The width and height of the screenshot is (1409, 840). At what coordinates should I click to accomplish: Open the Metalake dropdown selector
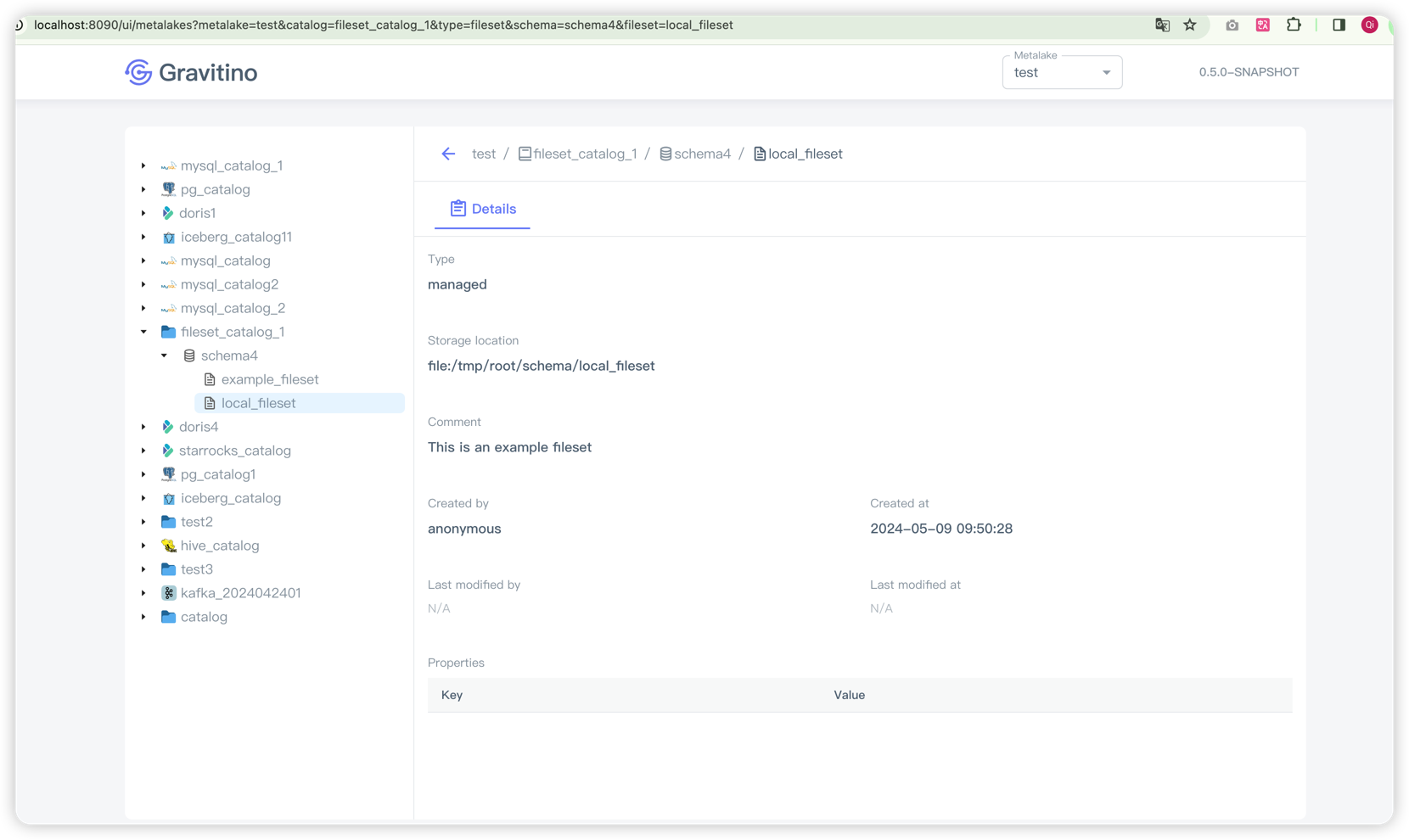tap(1062, 73)
